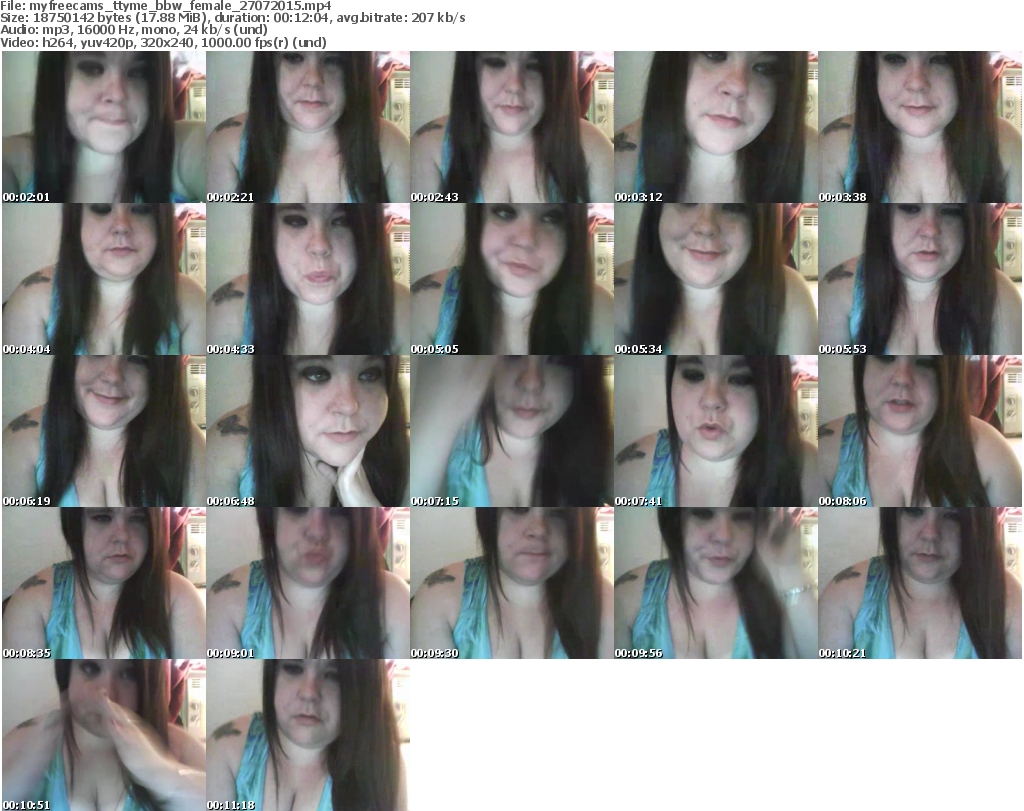
Task: Choose the thumbnail stamped 00:09:01
Action: [x=308, y=583]
